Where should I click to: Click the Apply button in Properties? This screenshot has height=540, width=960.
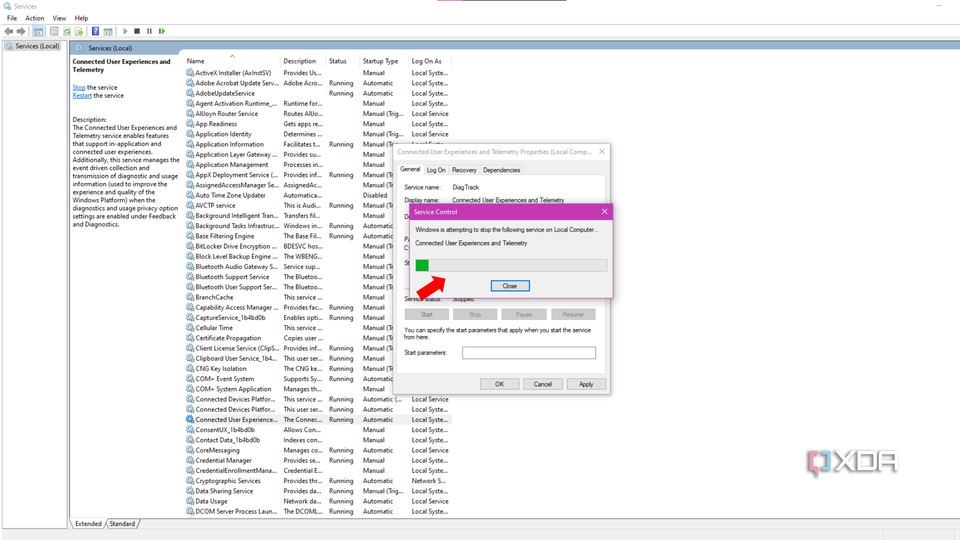pyautogui.click(x=586, y=384)
